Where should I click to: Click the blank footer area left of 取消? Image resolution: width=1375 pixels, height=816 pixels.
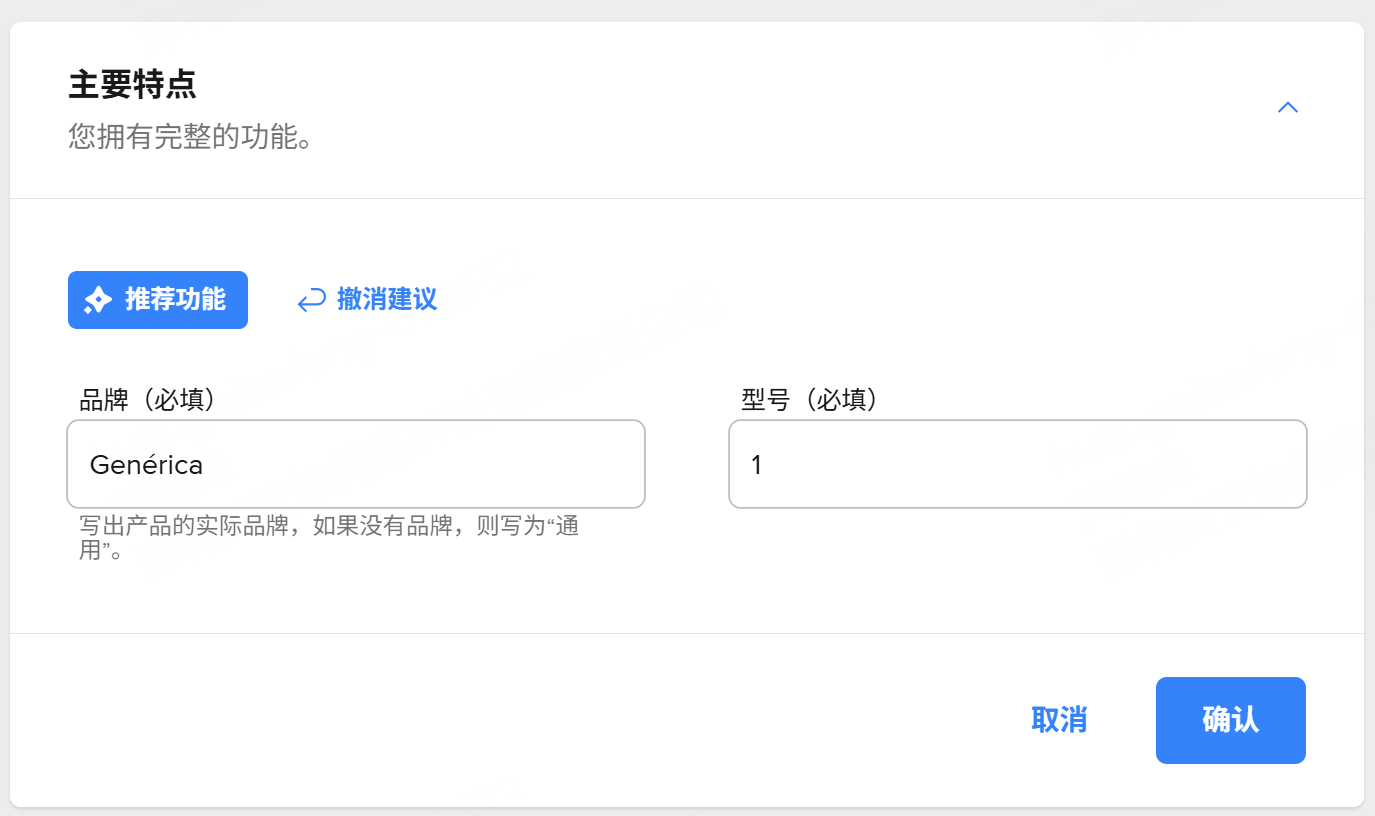pos(500,720)
